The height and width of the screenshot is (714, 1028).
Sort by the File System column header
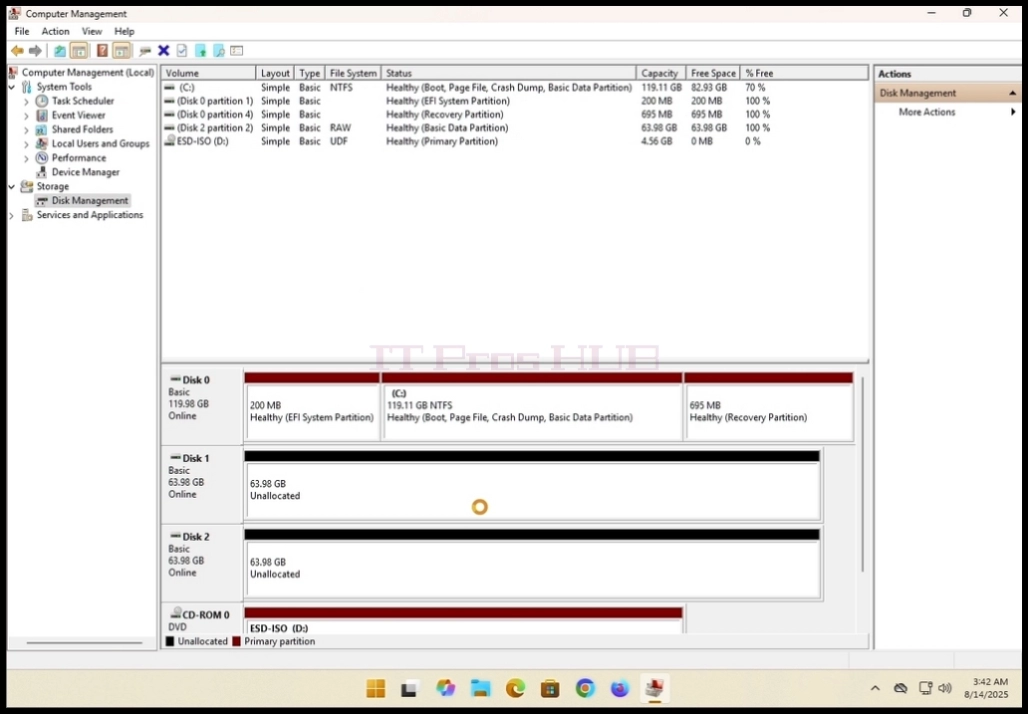pyautogui.click(x=353, y=73)
